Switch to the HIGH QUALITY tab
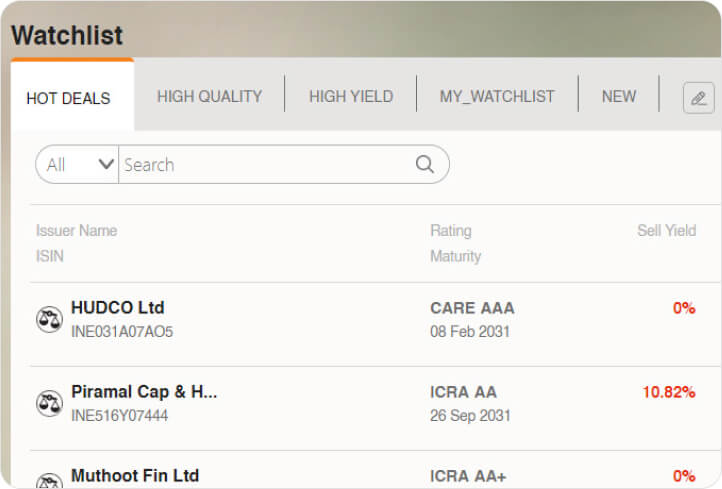This screenshot has width=722, height=489. tap(209, 97)
